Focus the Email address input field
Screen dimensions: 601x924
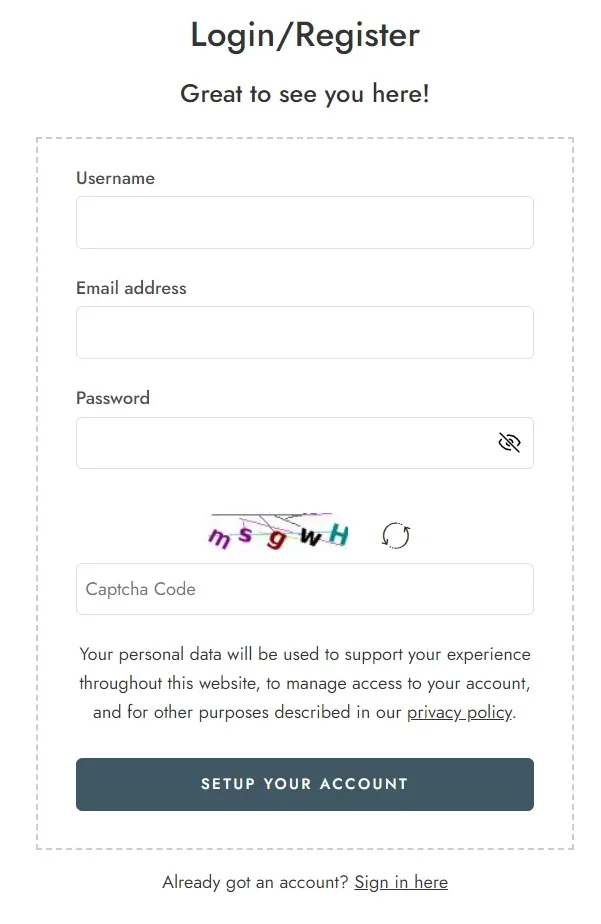[x=305, y=332]
